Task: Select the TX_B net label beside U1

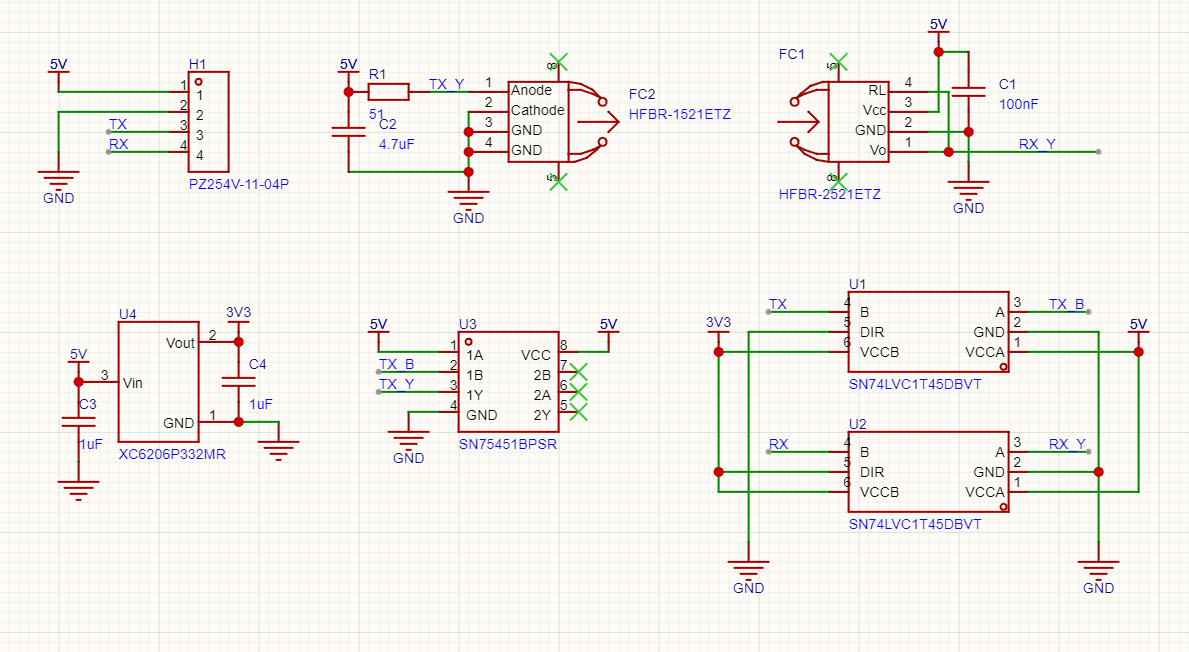Action: click(1066, 304)
